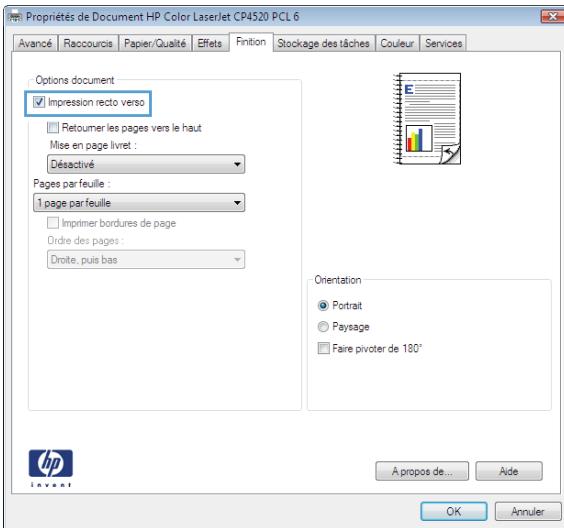The height and width of the screenshot is (528, 564).
Task: Uncheck Impression recto verso checkbox
Action: [39, 102]
